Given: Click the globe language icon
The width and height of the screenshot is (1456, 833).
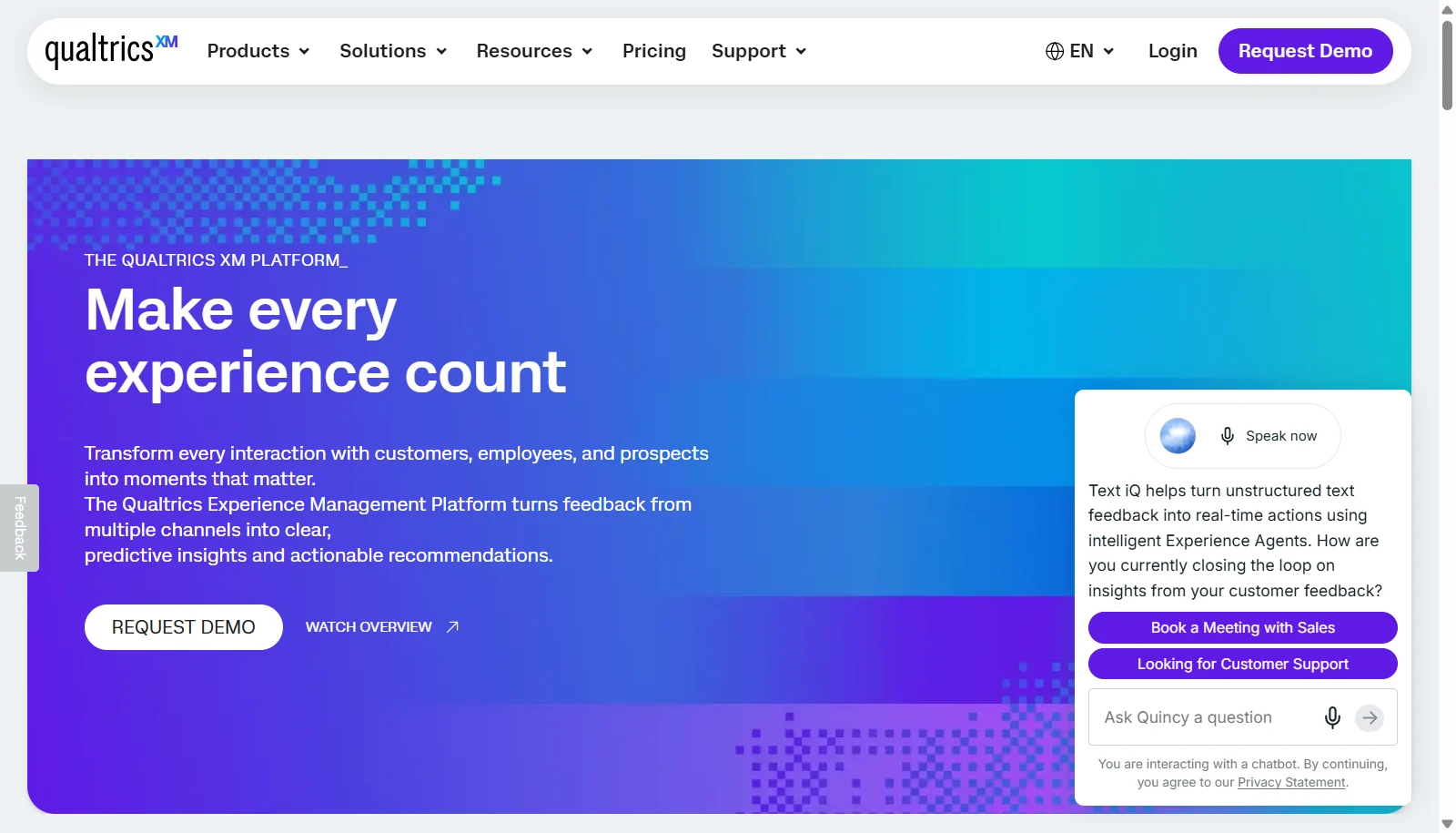Looking at the screenshot, I should tap(1055, 51).
